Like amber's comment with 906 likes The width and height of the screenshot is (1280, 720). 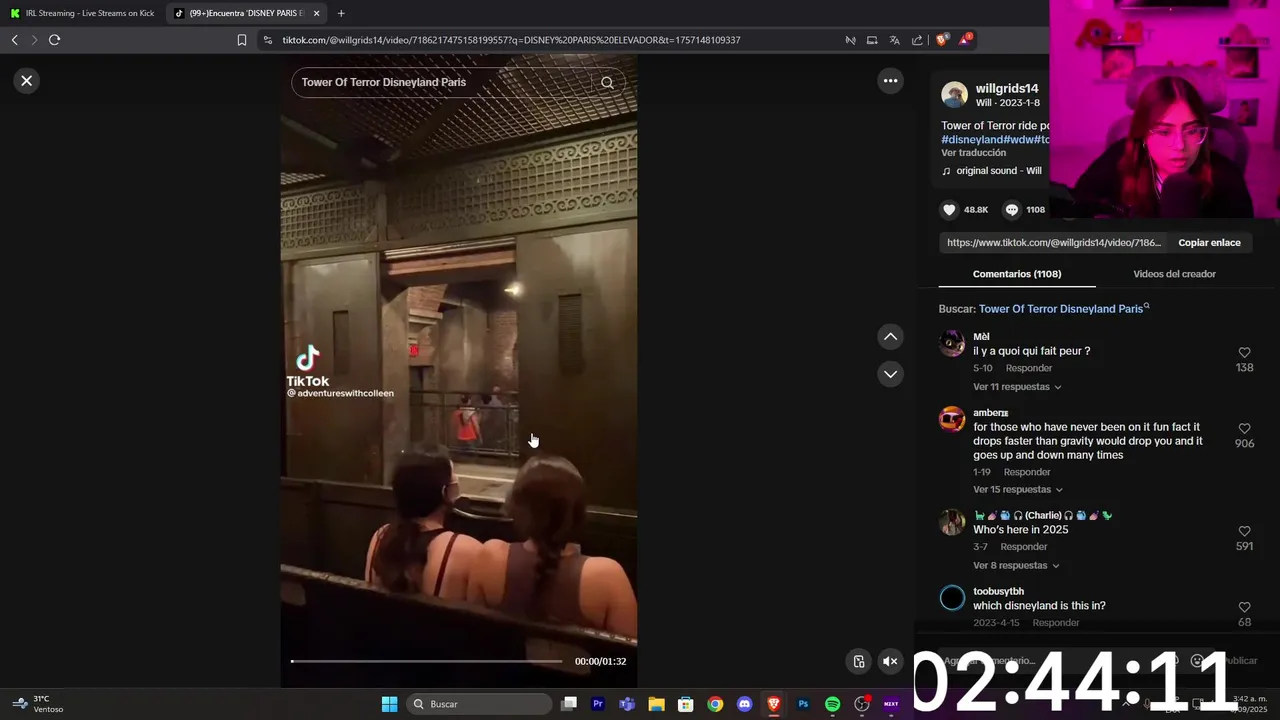pos(1244,429)
